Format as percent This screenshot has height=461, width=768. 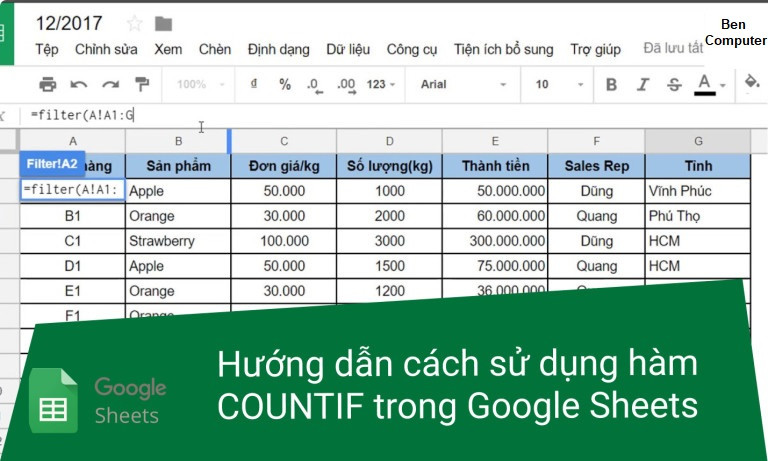(x=285, y=84)
